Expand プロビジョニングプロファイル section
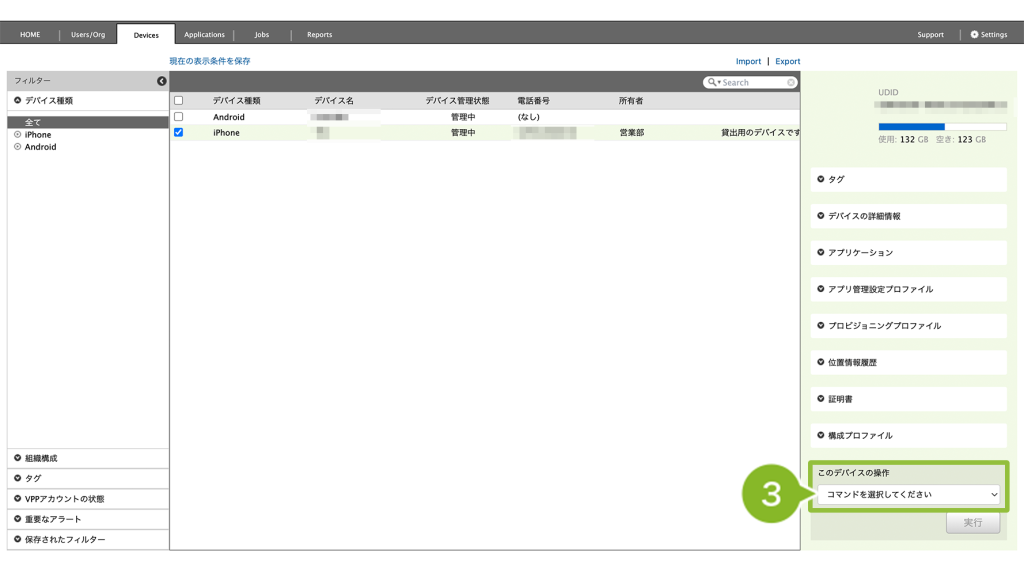This screenshot has height=576, width=1024. point(908,326)
